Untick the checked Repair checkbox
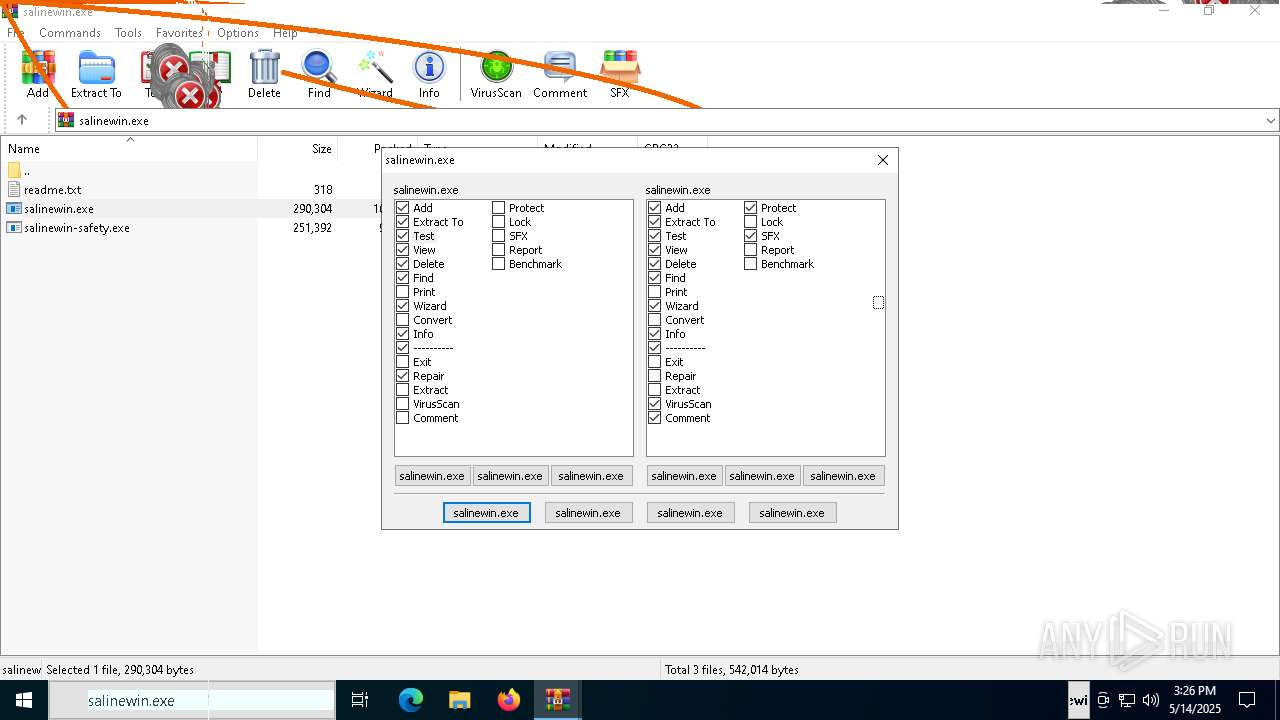This screenshot has height=720, width=1280. pyautogui.click(x=403, y=376)
